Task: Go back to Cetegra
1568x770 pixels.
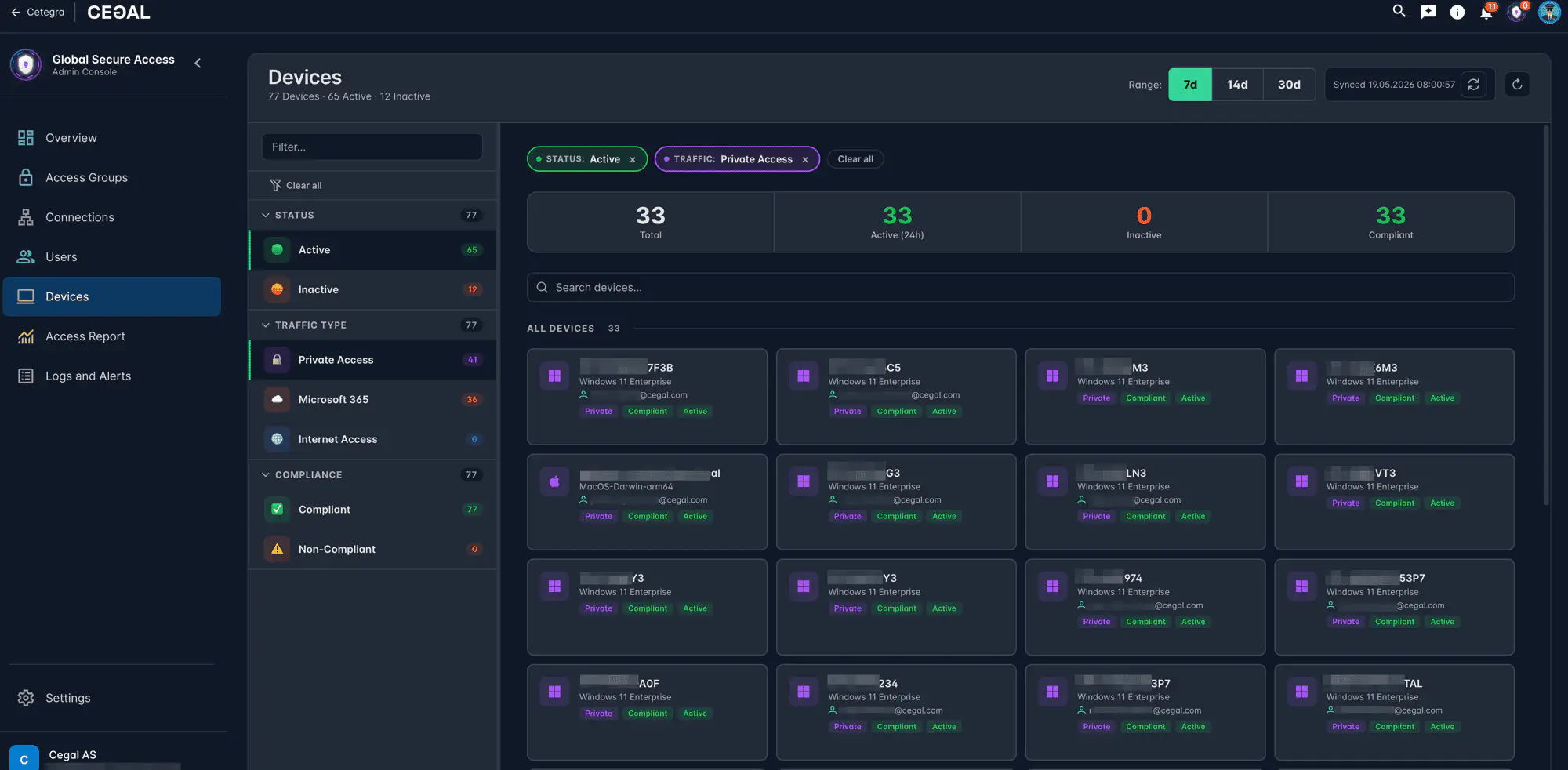Action: [x=38, y=12]
